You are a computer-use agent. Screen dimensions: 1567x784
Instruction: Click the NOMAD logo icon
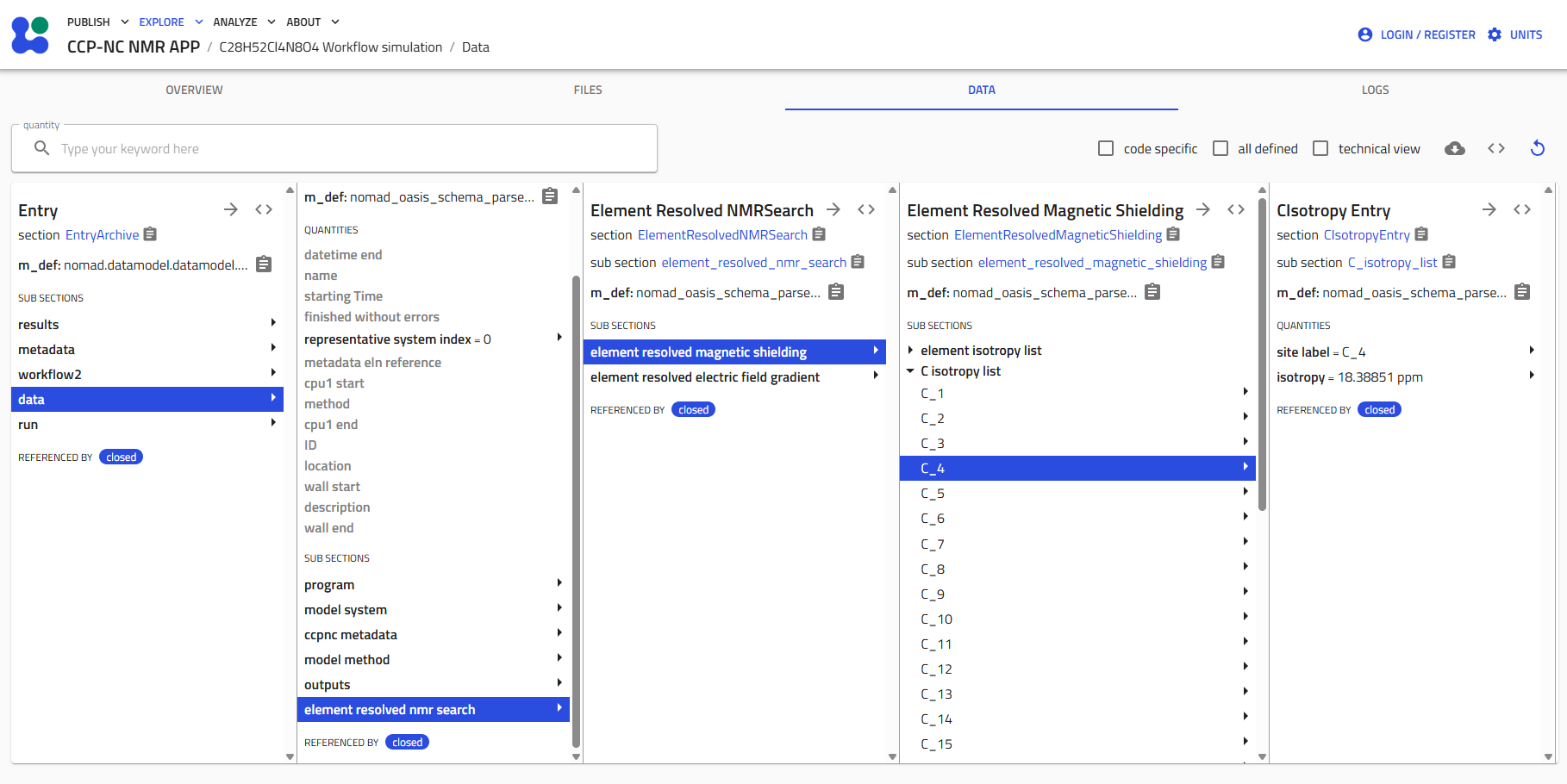[30, 35]
